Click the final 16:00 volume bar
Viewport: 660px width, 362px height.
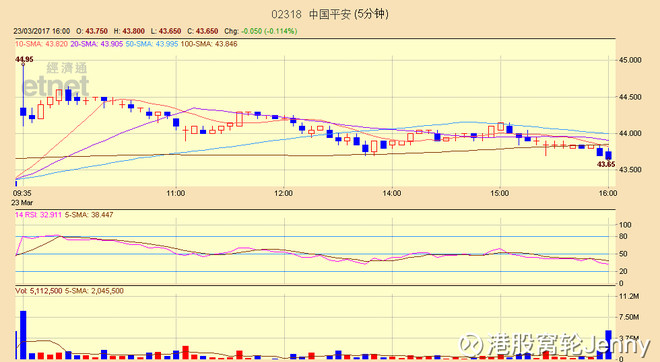point(608,345)
